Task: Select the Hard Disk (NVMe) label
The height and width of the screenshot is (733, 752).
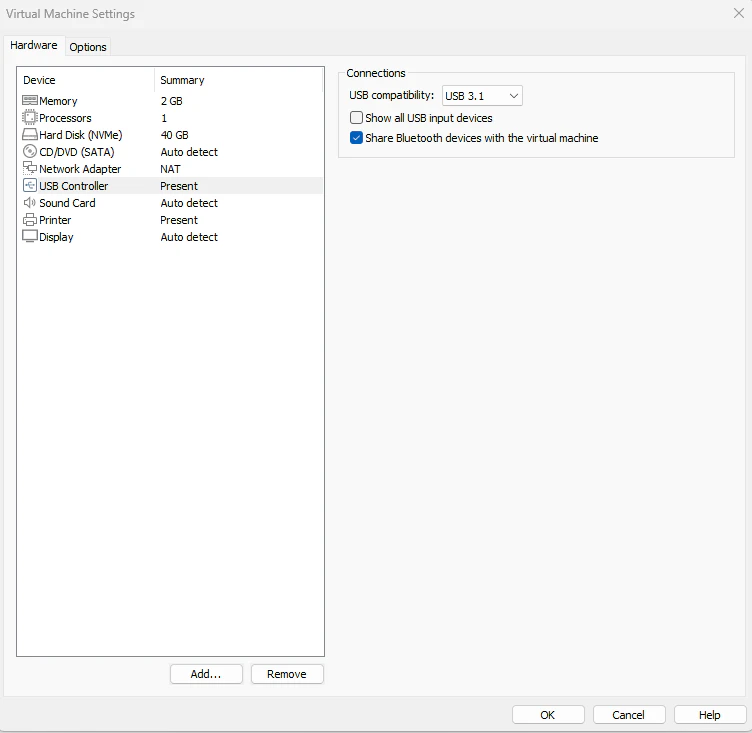Action: pos(81,135)
